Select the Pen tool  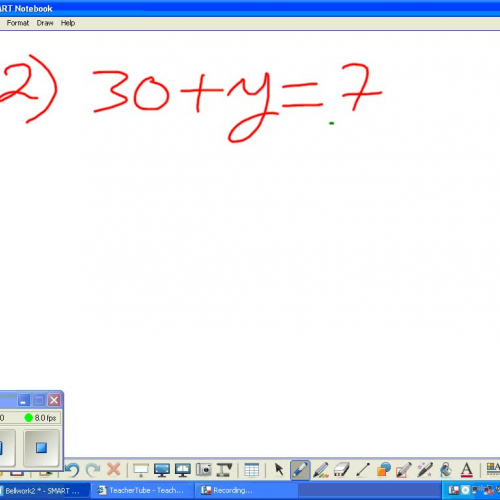[300, 470]
